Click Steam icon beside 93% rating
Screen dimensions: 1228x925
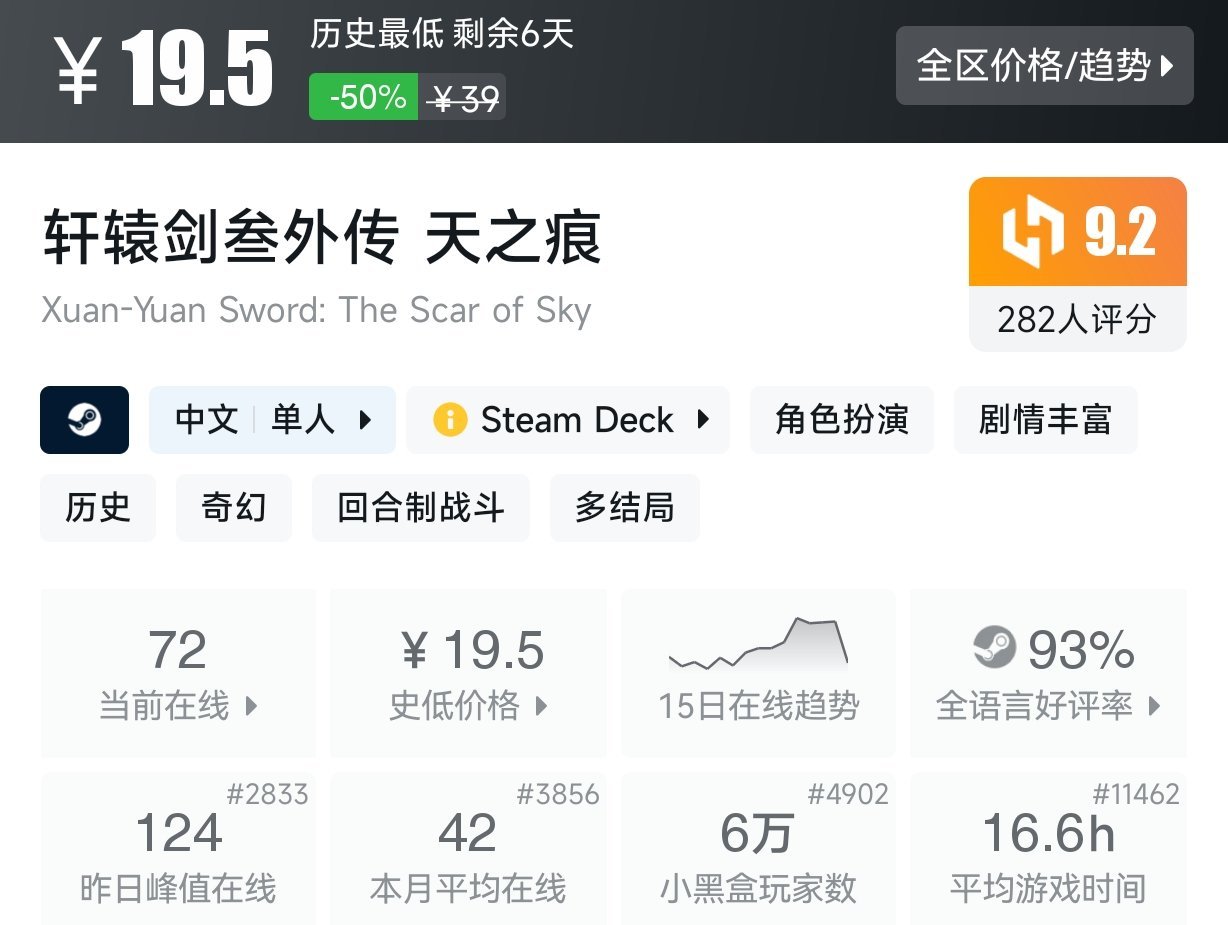coord(994,648)
